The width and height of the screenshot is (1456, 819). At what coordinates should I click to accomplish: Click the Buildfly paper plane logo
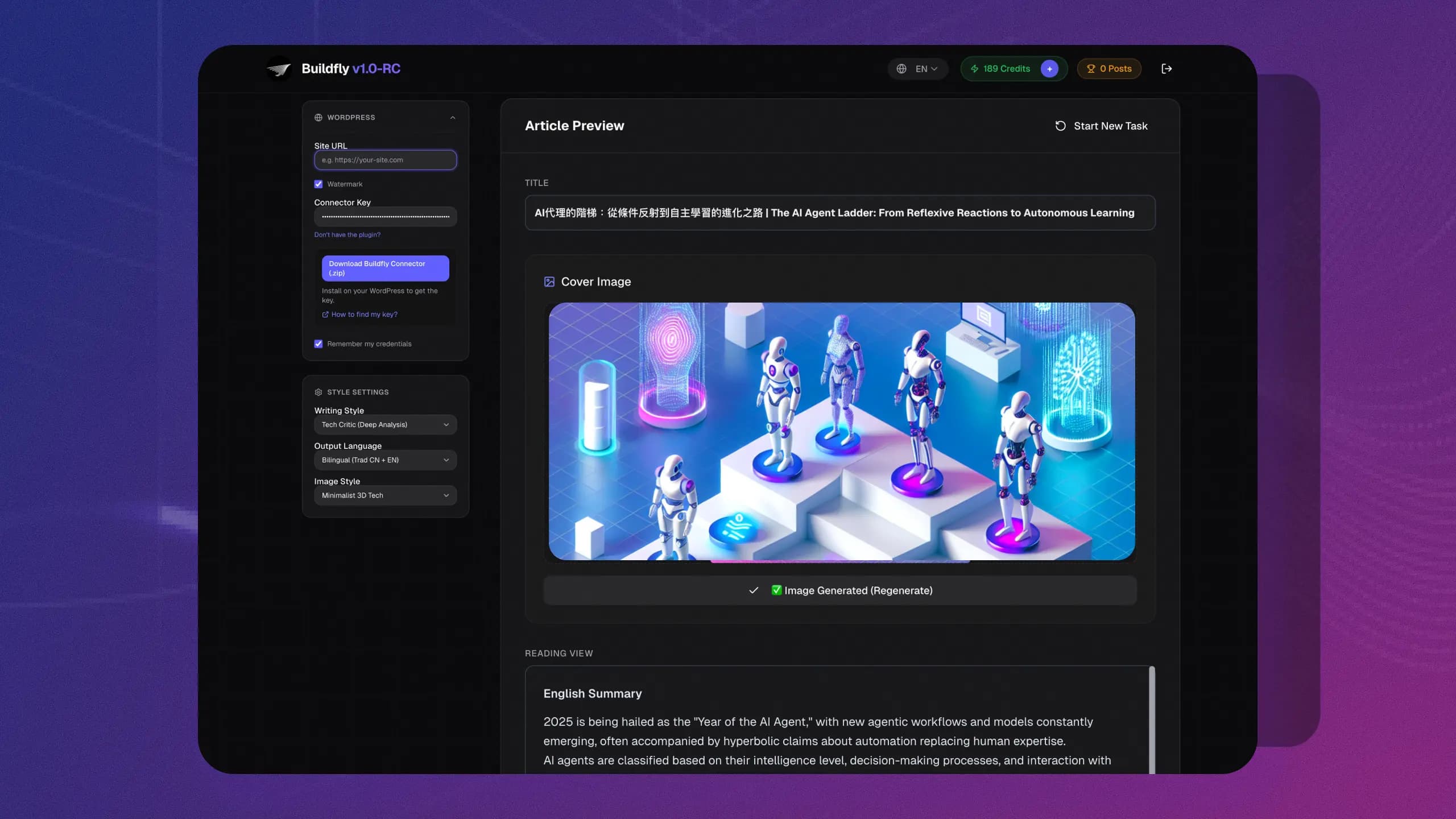(279, 69)
